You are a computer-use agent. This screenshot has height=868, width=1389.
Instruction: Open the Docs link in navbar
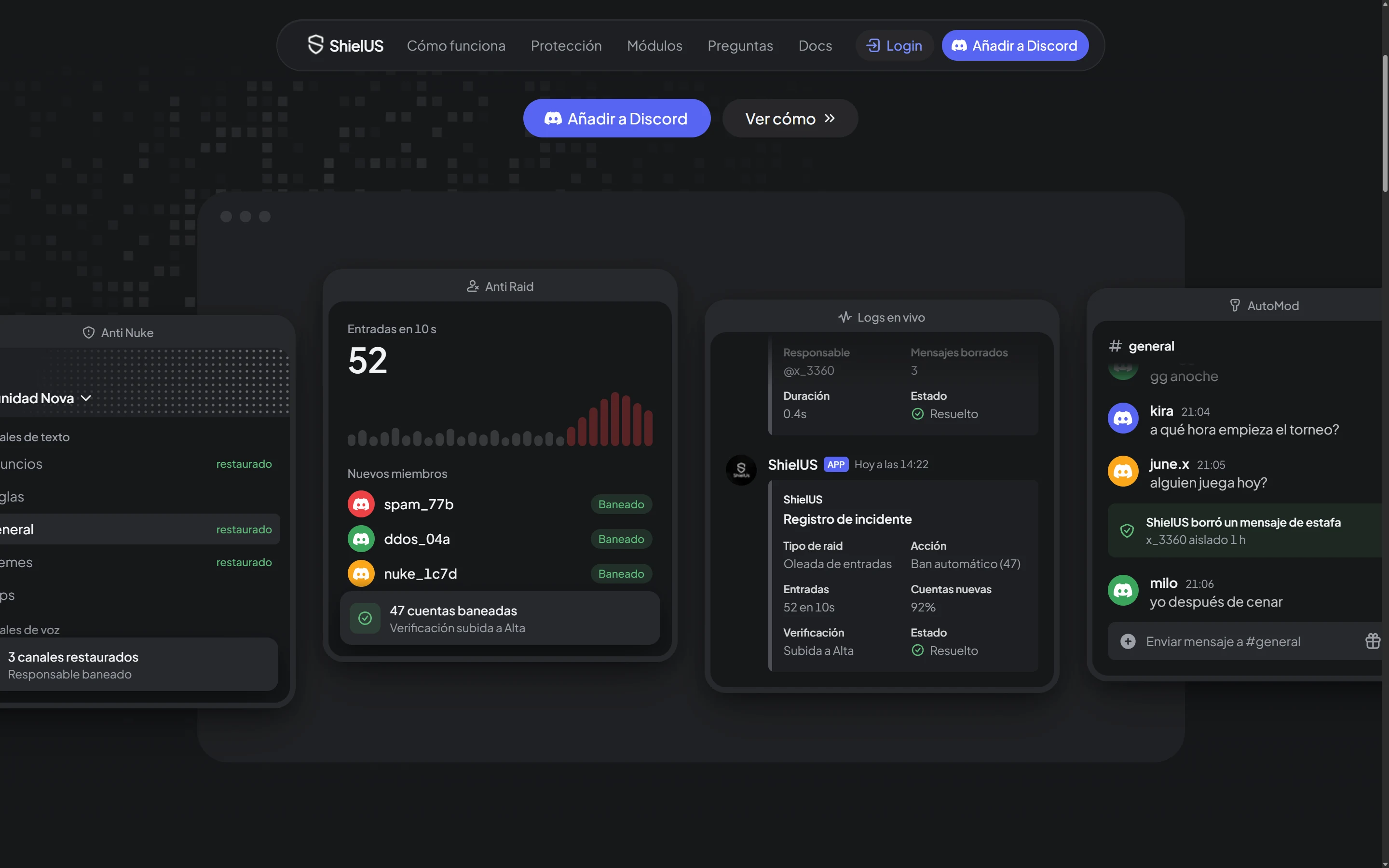tap(815, 45)
